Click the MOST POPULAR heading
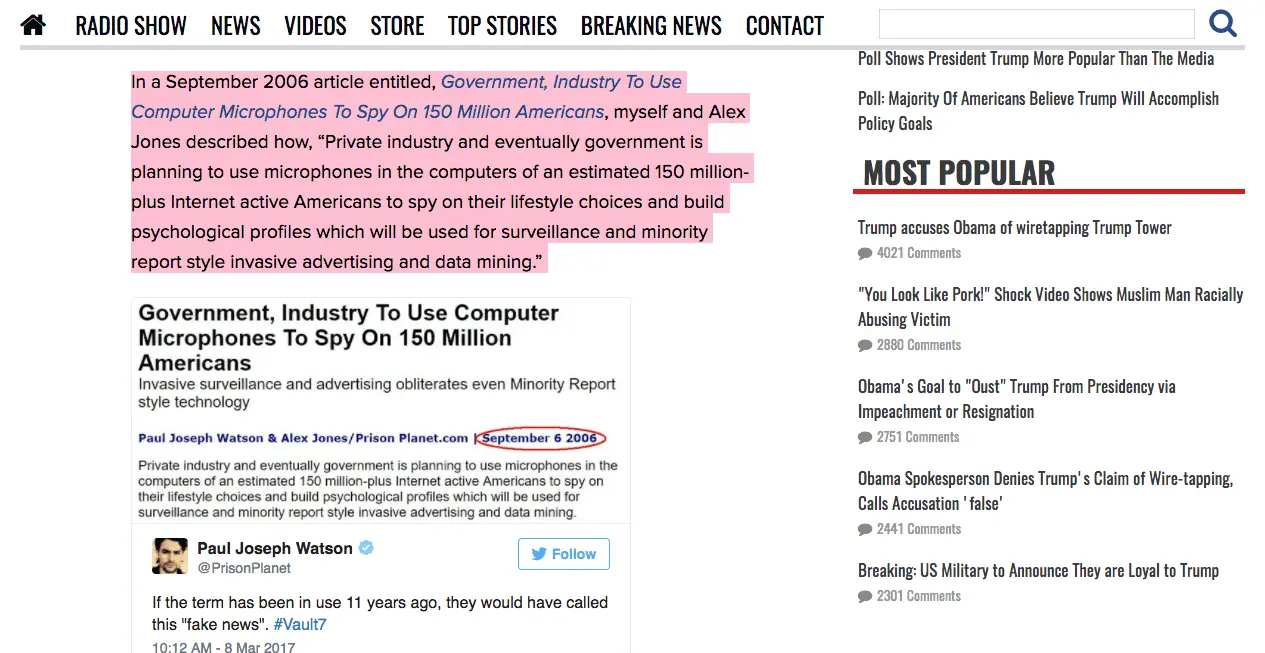 click(959, 173)
